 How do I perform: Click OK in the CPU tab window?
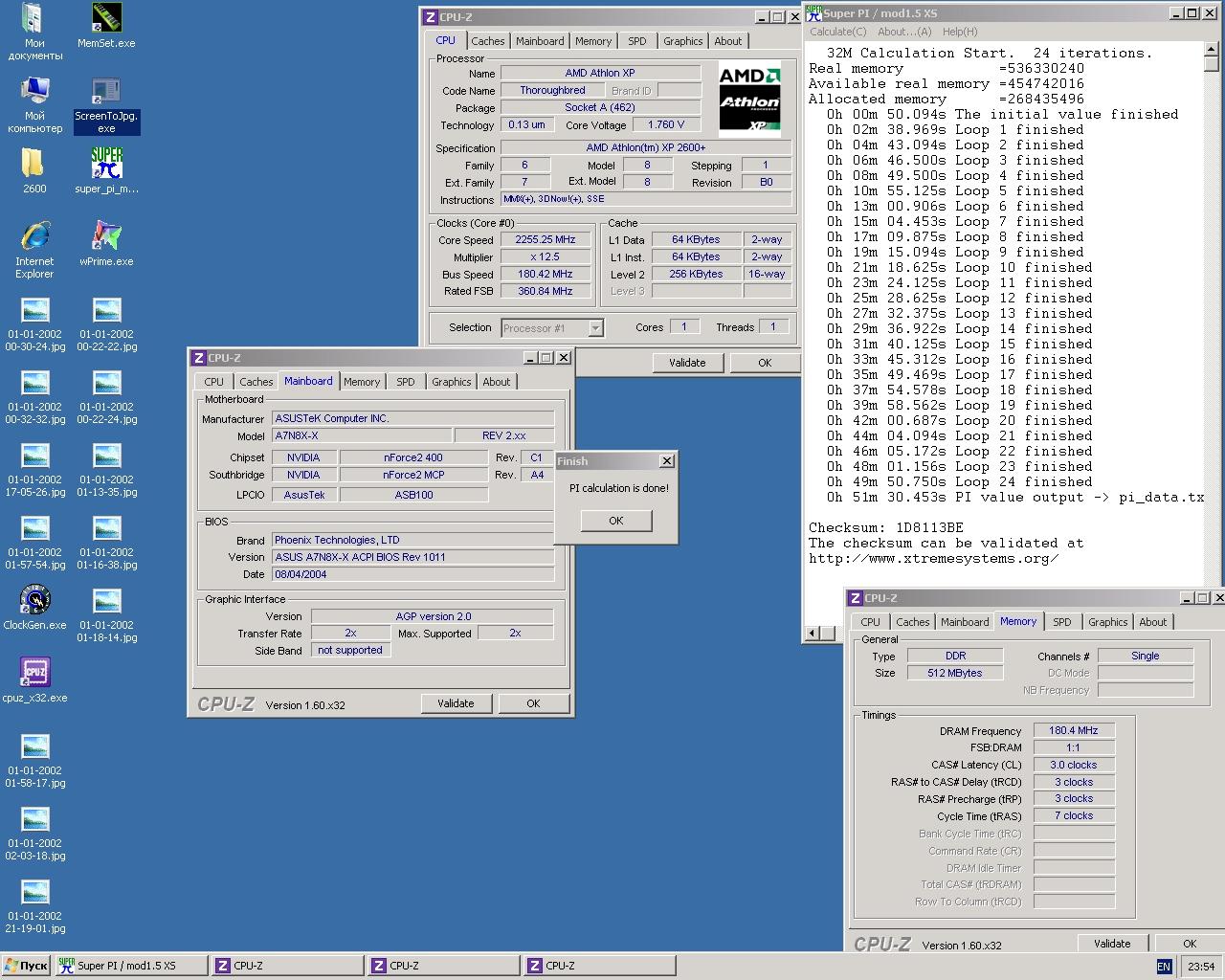[765, 363]
